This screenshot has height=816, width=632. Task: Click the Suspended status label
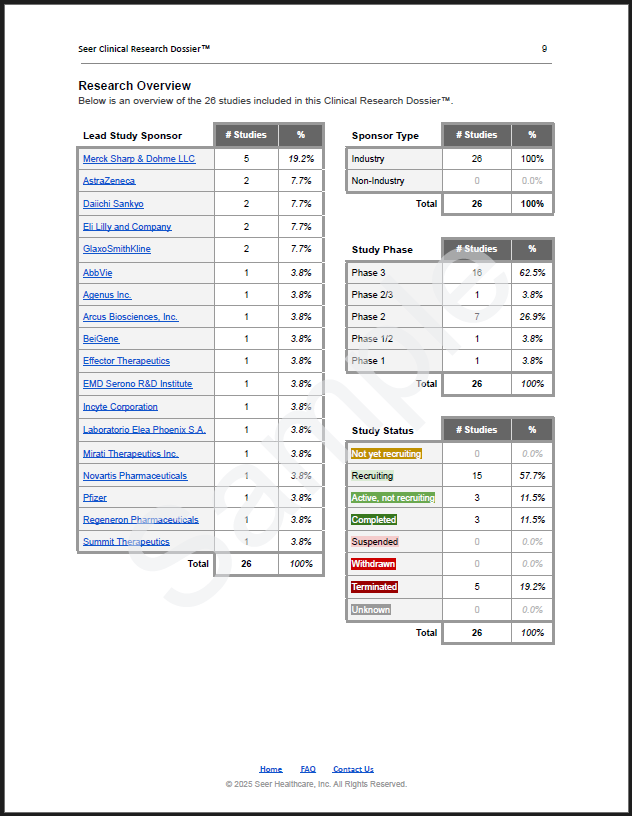tap(375, 541)
